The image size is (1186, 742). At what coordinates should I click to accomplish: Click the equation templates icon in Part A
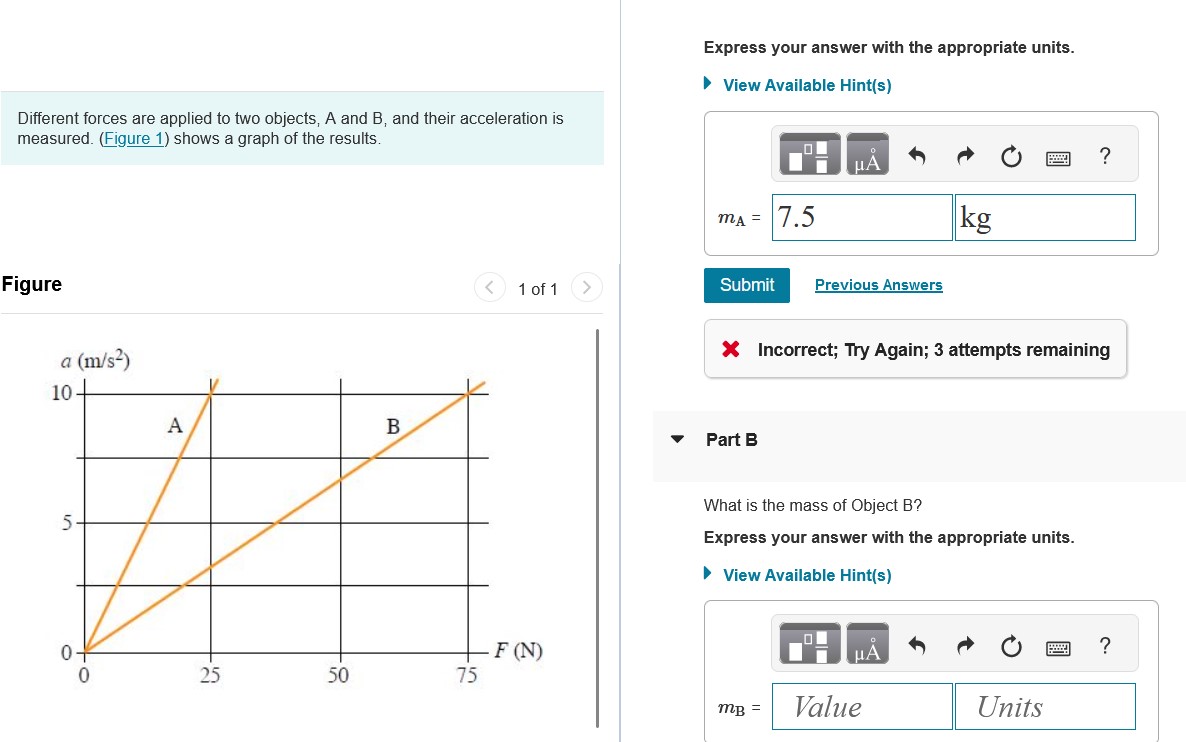(810, 154)
